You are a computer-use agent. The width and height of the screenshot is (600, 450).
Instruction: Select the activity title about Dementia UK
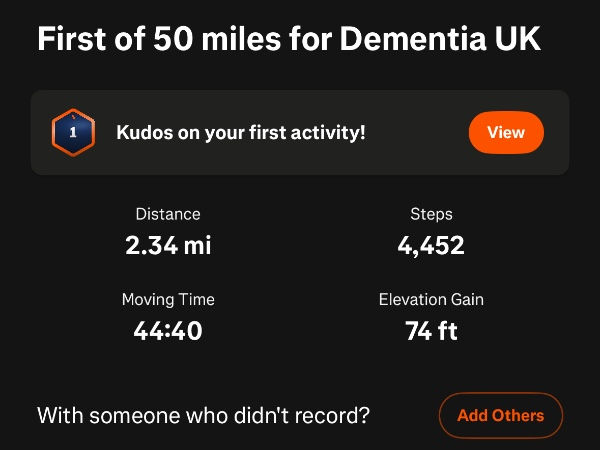[x=290, y=40]
